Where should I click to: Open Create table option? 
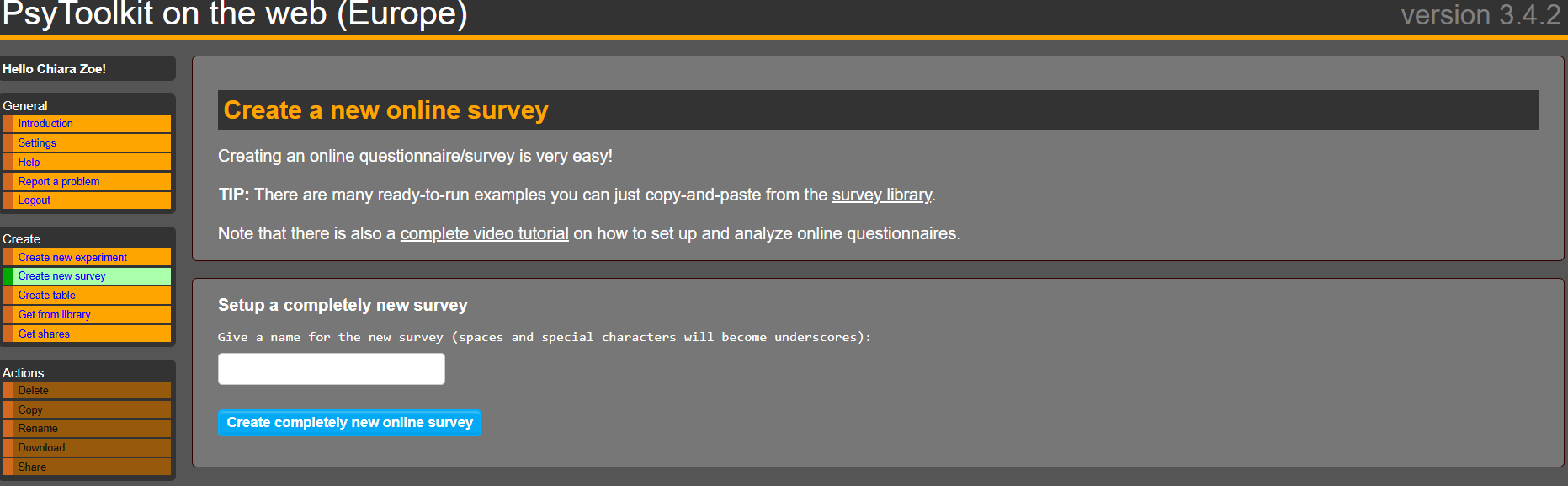(47, 296)
